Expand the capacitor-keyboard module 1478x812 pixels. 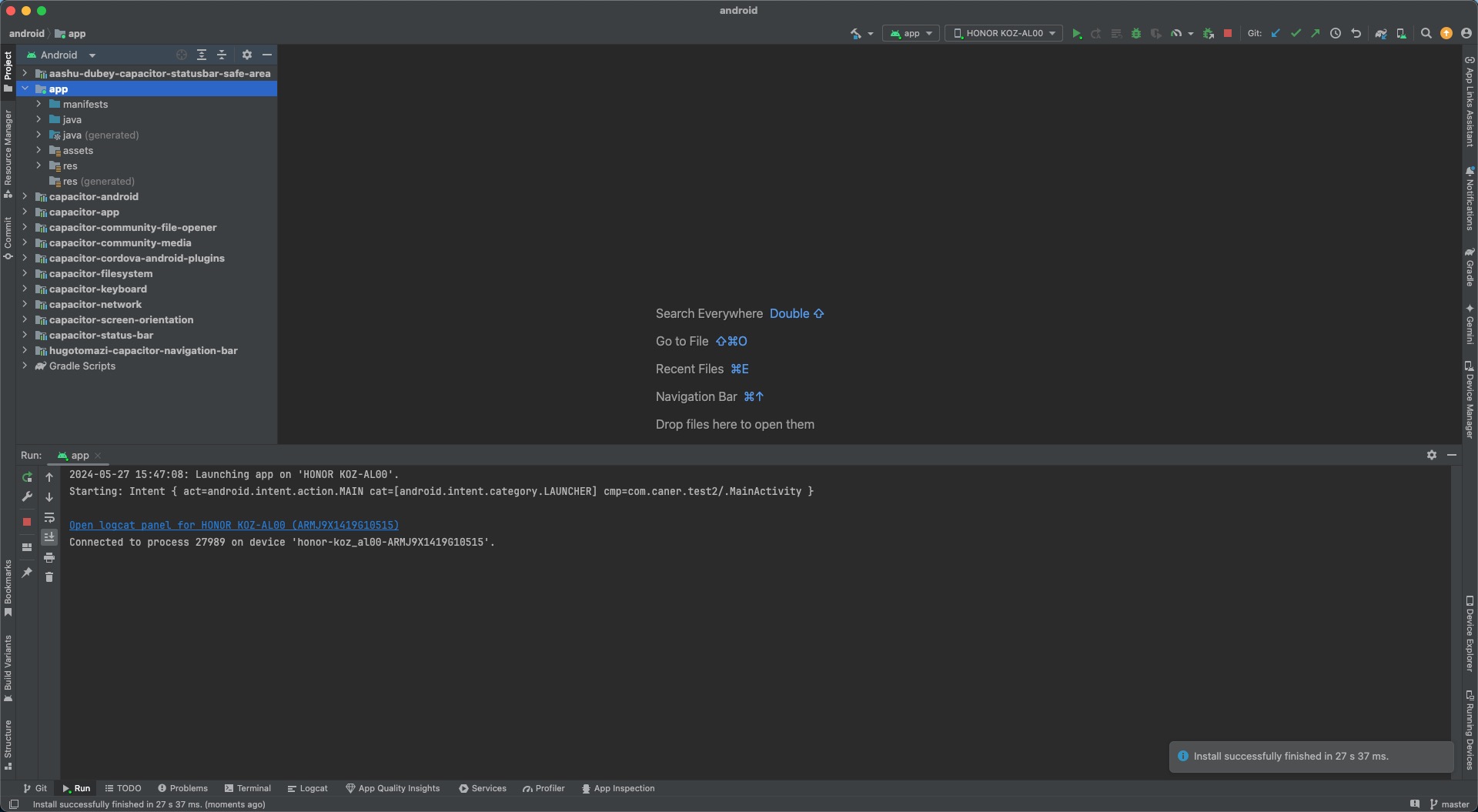pos(25,289)
